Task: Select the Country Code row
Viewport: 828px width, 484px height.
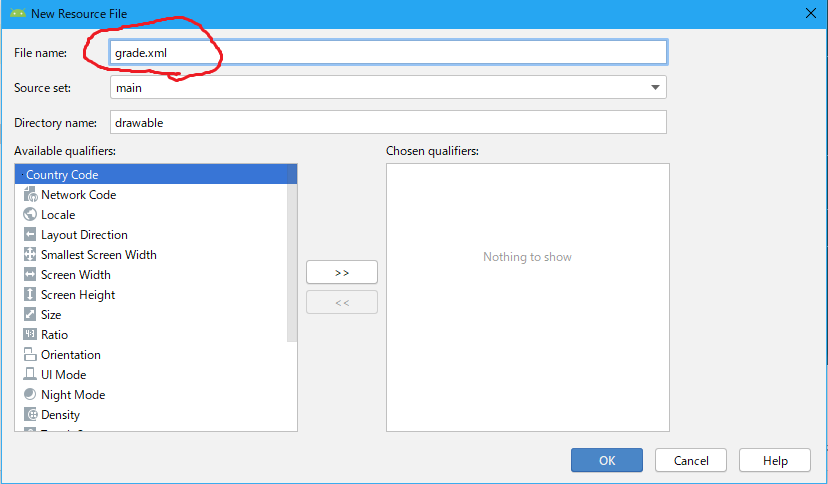Action: [x=156, y=174]
